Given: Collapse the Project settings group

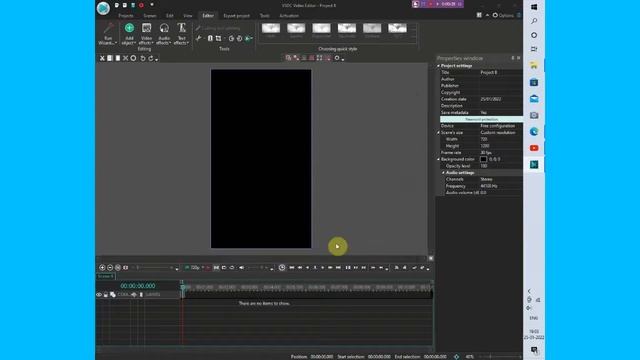Looking at the screenshot, I should 438,66.
